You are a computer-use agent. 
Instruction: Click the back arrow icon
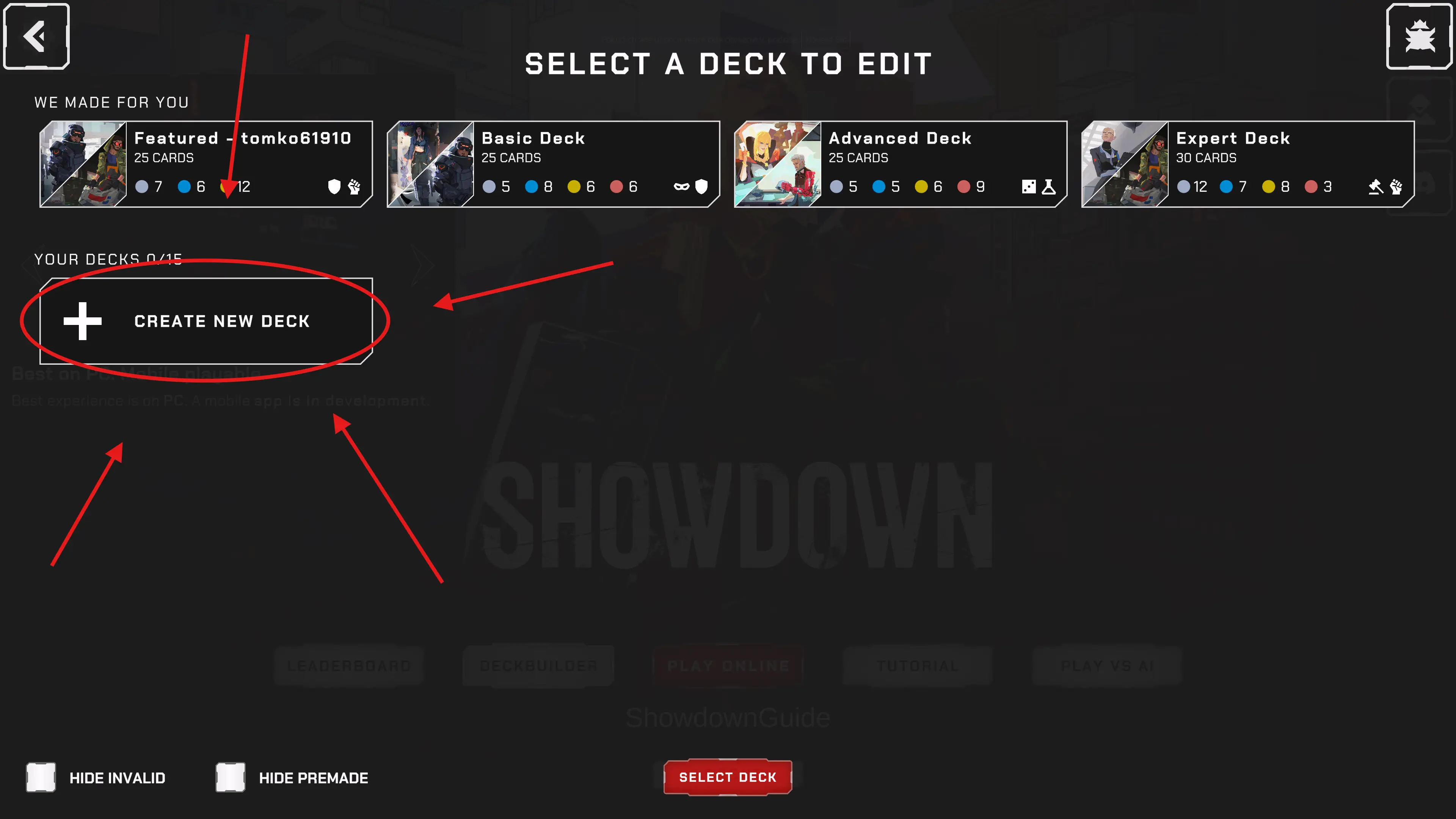[x=36, y=37]
